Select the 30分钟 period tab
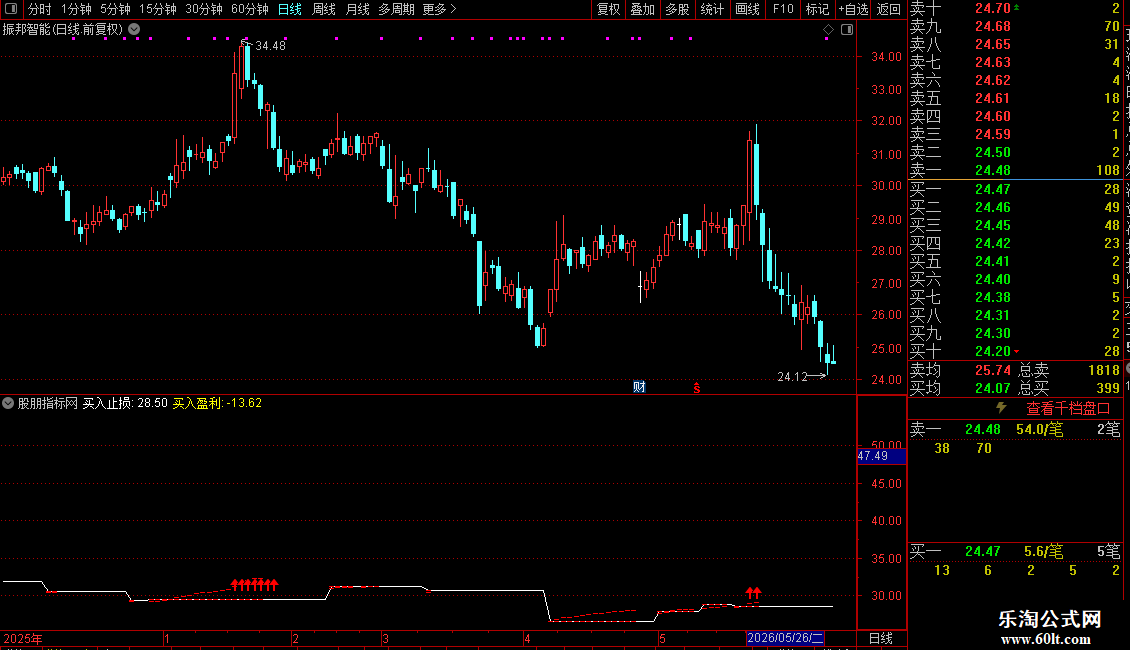Image resolution: width=1130 pixels, height=650 pixels. tap(203, 9)
